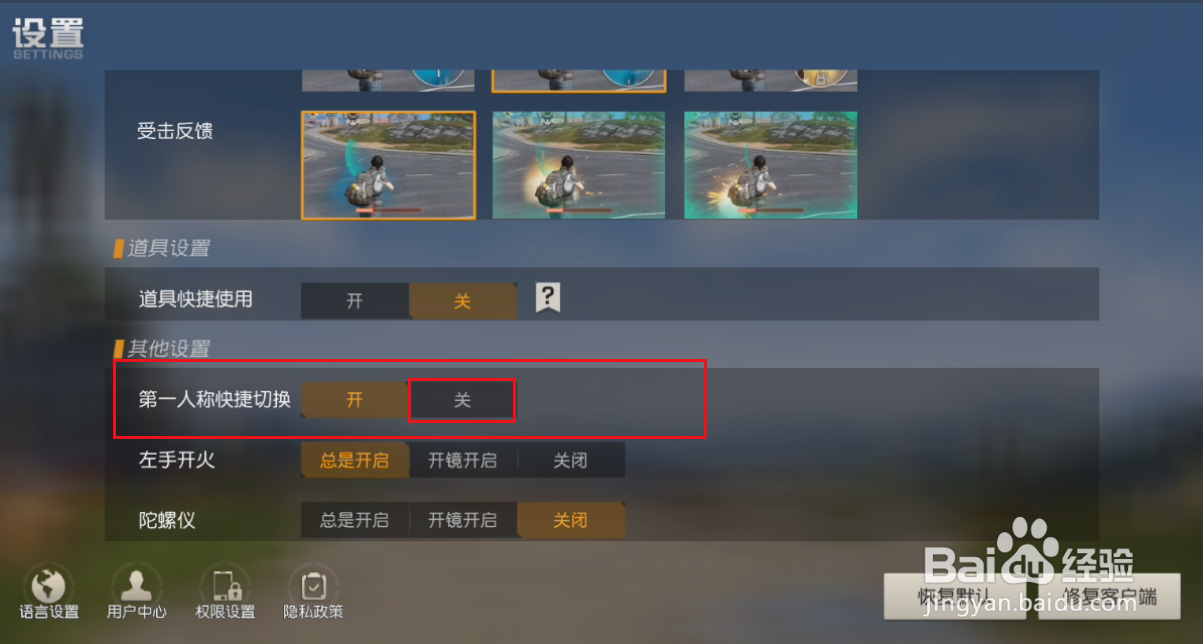This screenshot has width=1203, height=644.
Task: Click the 恢复默认 button
Action: 956,597
